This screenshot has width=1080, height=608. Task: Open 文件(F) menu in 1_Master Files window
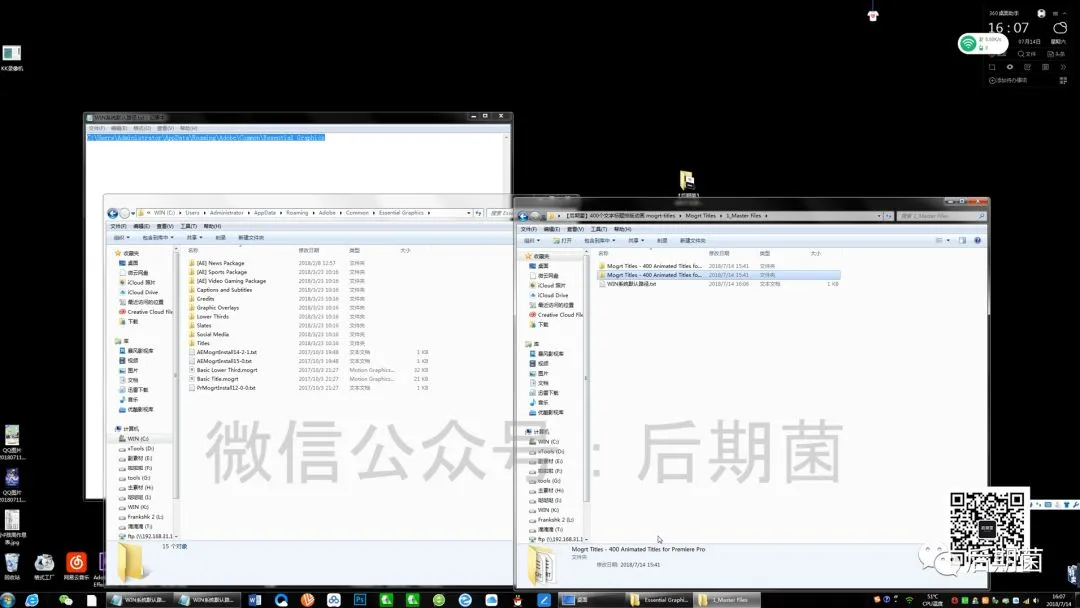(x=528, y=229)
